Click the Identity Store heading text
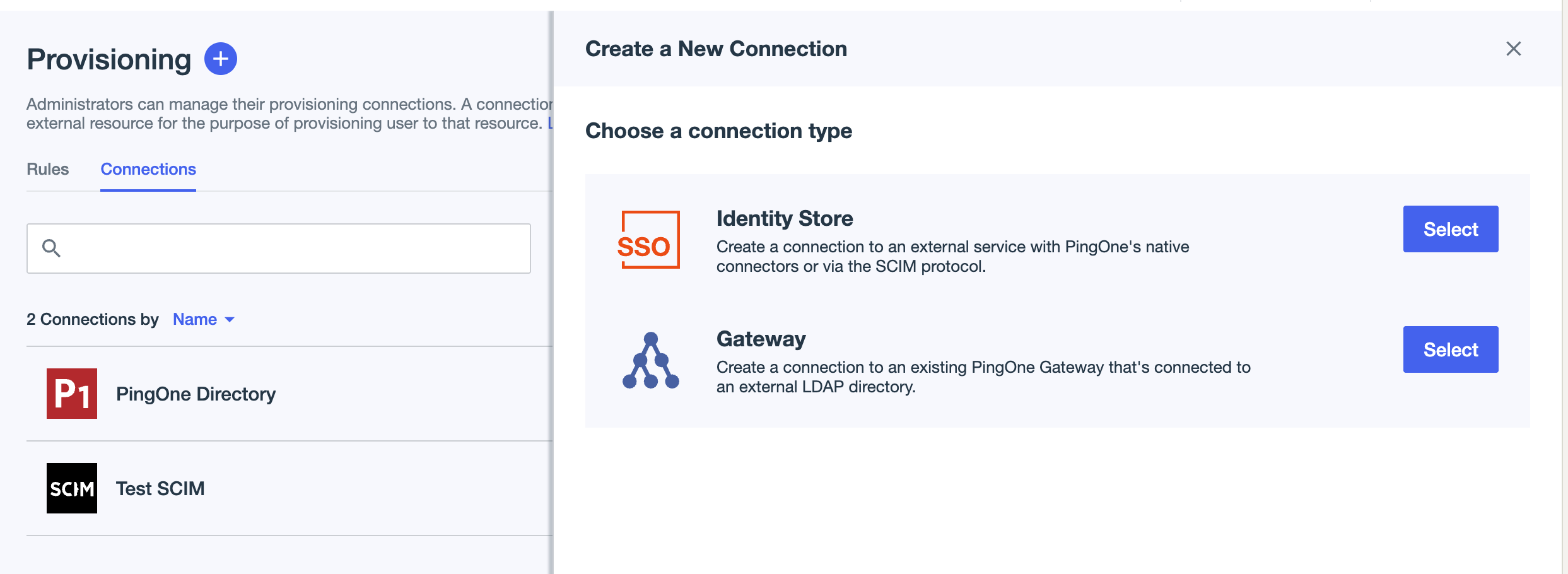 (x=785, y=218)
